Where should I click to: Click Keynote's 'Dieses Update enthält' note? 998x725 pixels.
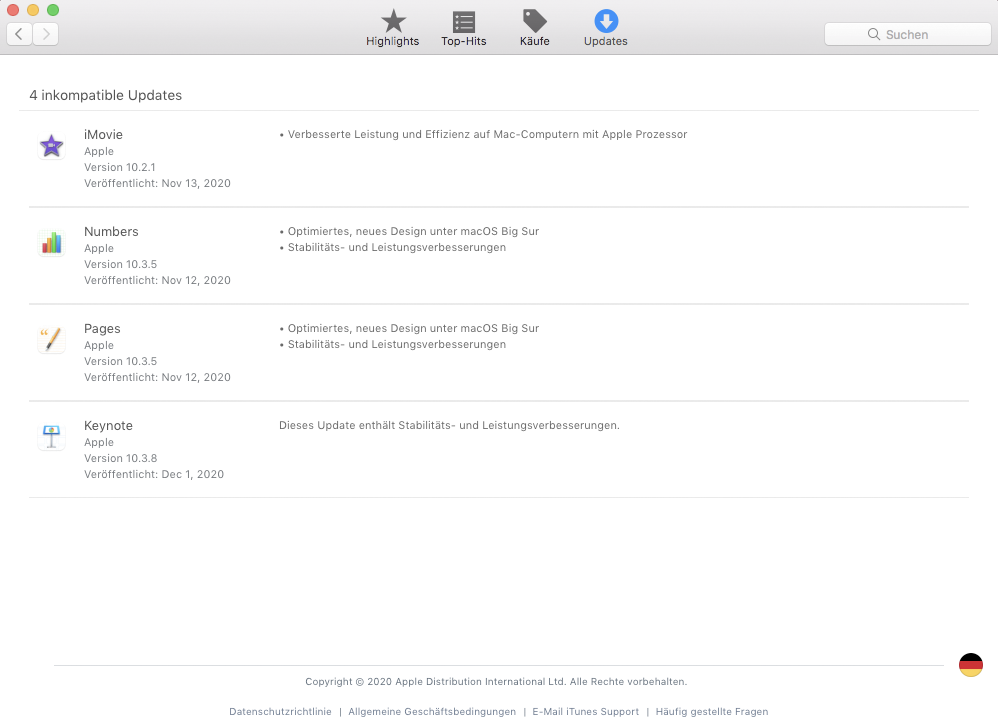[449, 425]
